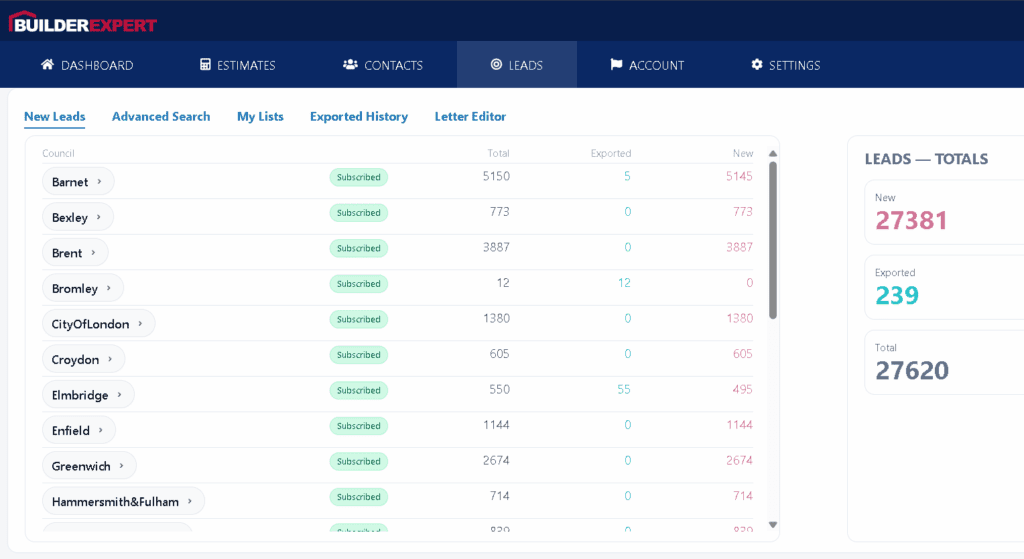The image size is (1024, 559).
Task: Click the council list scrollbar thumb
Action: coord(773,240)
